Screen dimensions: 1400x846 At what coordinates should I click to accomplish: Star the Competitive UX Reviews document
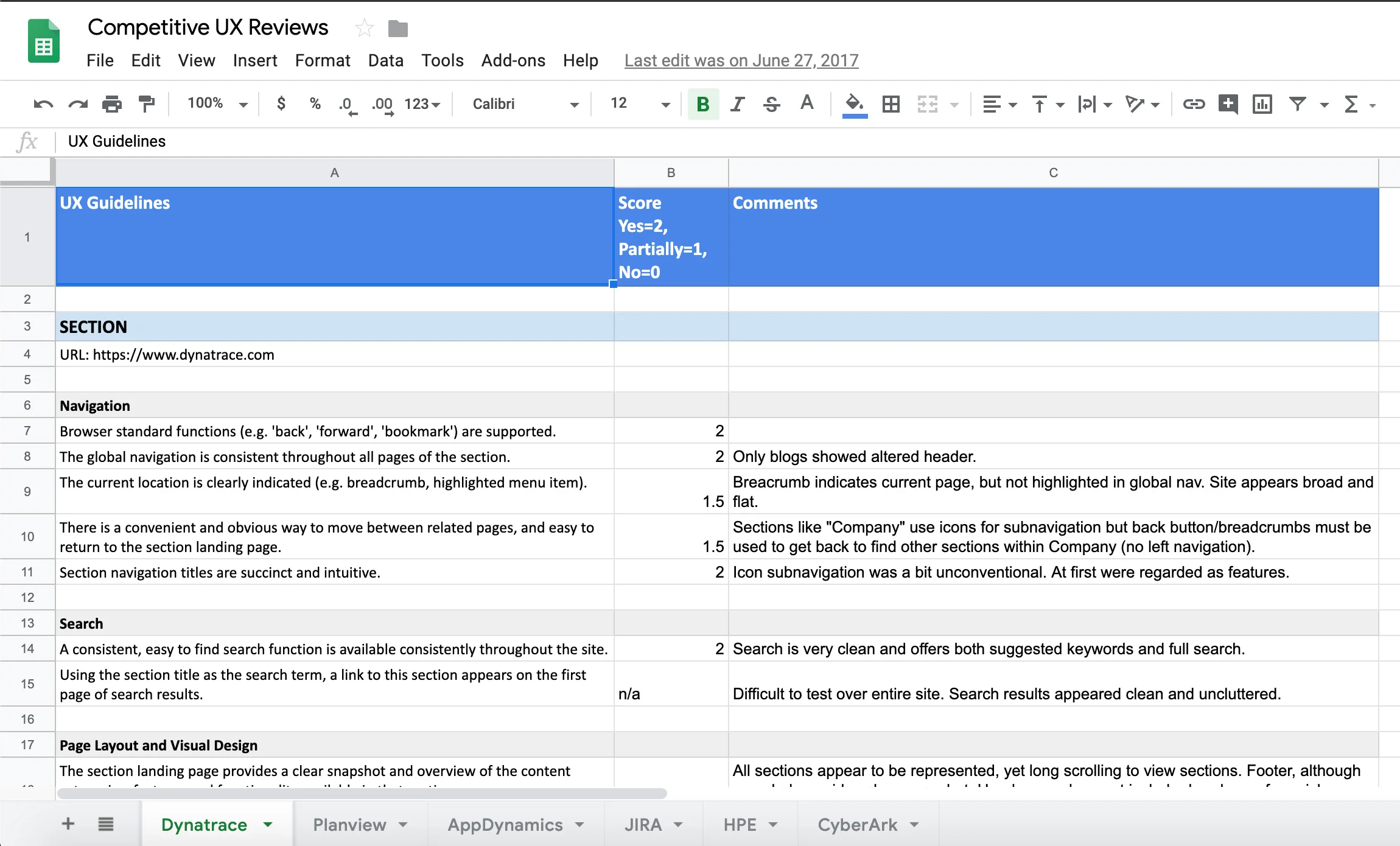364,28
